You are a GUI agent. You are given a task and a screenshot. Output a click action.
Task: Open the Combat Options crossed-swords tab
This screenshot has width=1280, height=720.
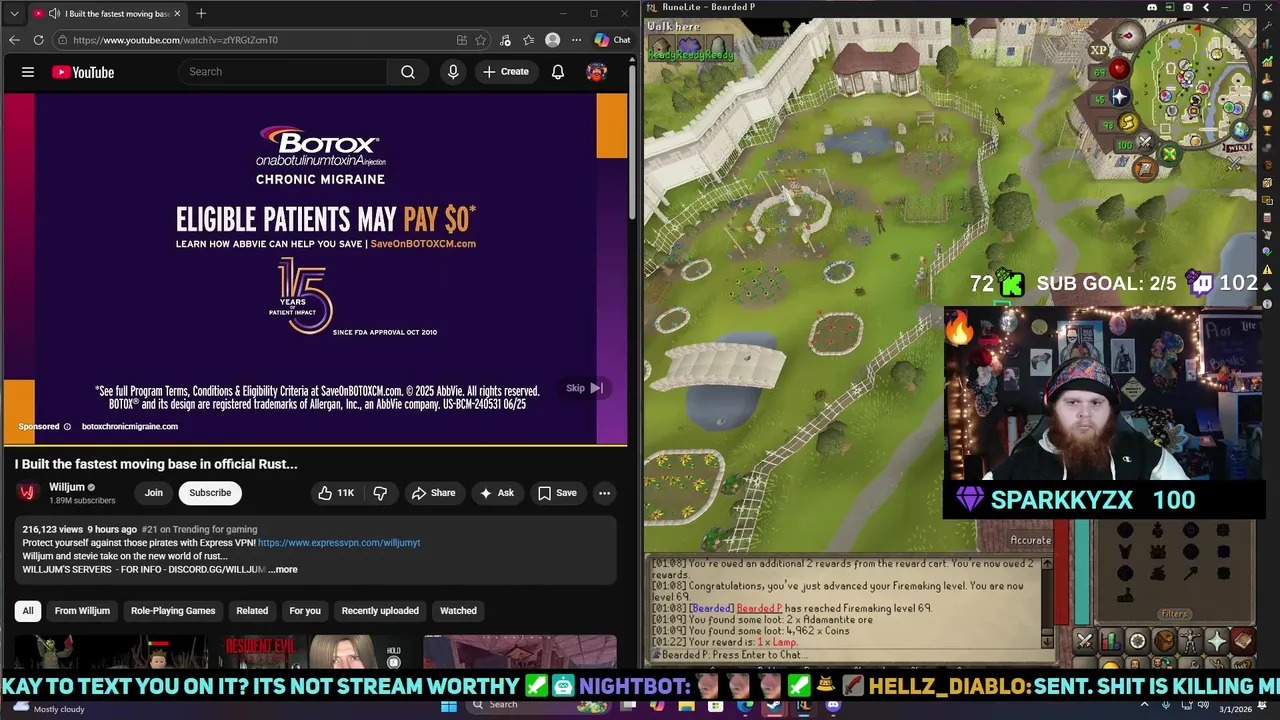pos(1085,641)
